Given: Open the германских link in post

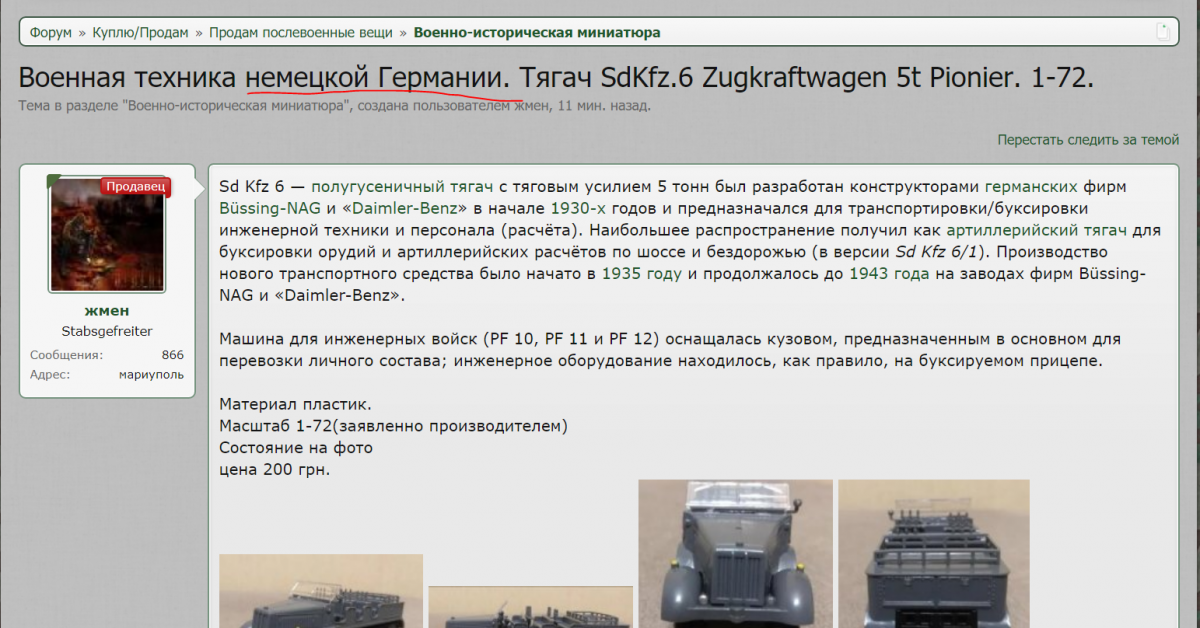Looking at the screenshot, I should (x=1031, y=187).
